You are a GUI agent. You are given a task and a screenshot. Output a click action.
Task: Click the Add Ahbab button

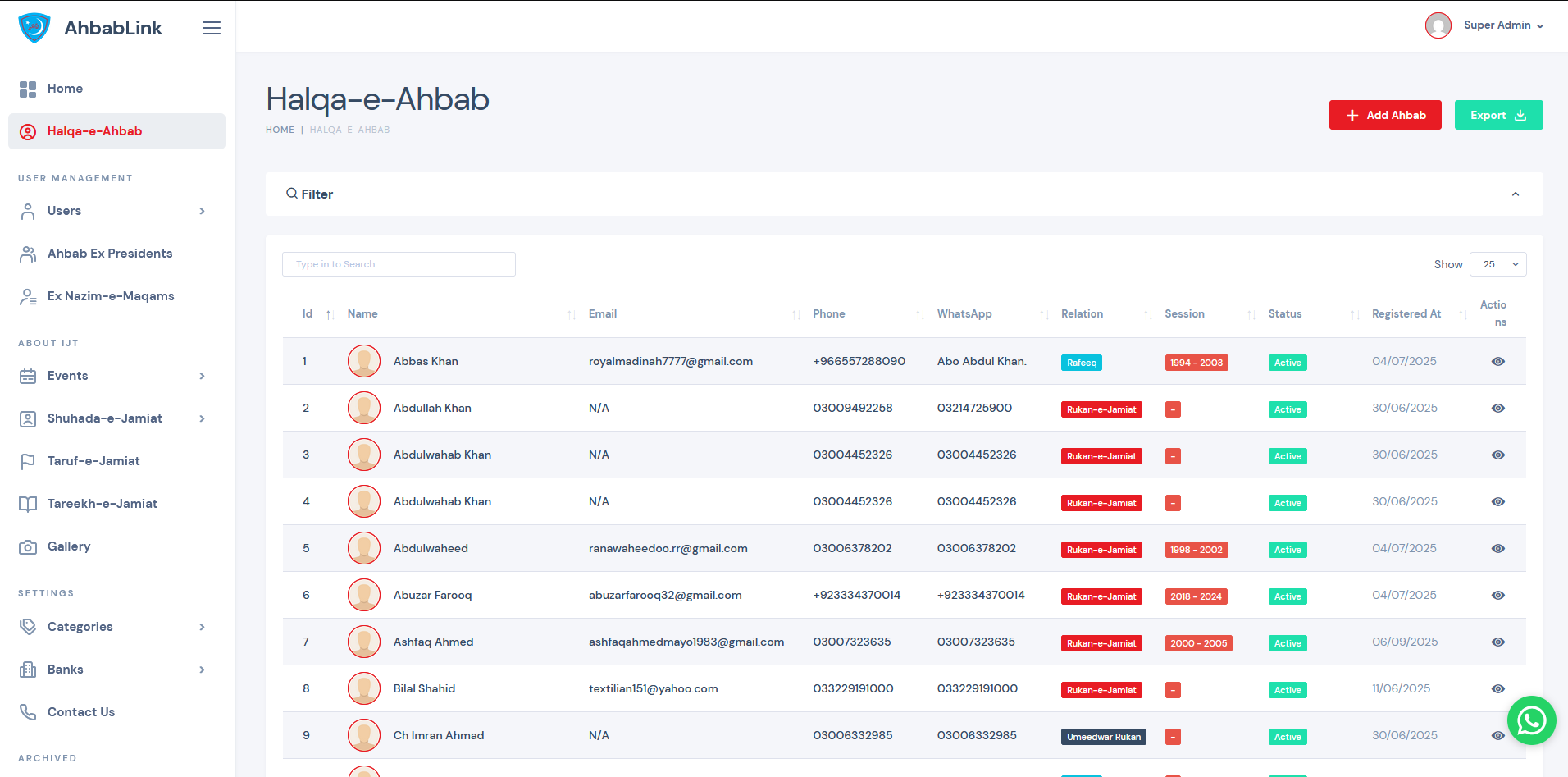point(1384,115)
